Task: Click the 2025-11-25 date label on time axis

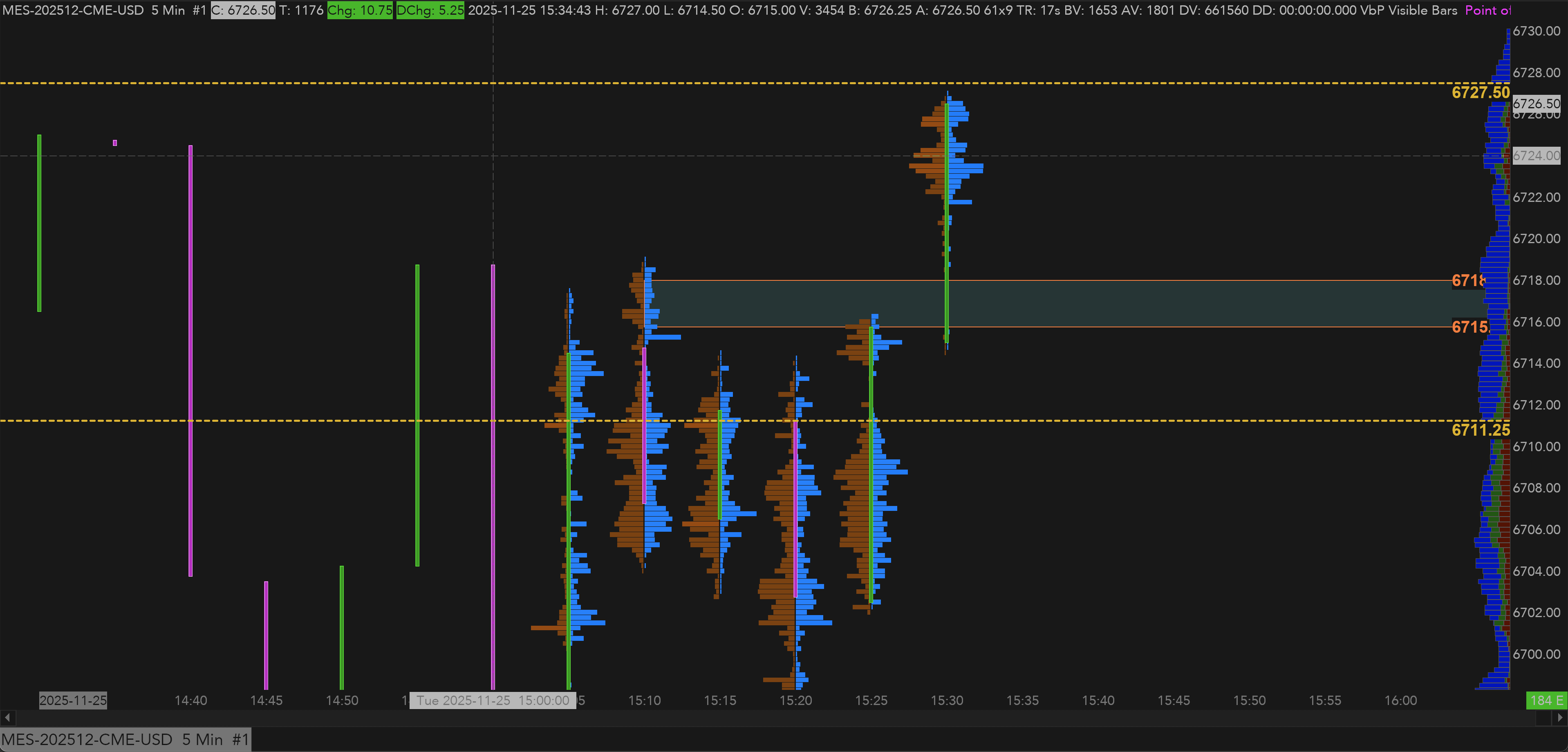Action: 73,700
